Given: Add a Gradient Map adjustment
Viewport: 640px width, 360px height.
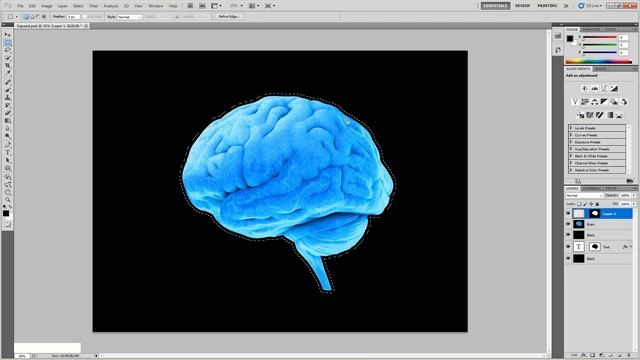Looking at the screenshot, I should pyautogui.click(x=610, y=115).
